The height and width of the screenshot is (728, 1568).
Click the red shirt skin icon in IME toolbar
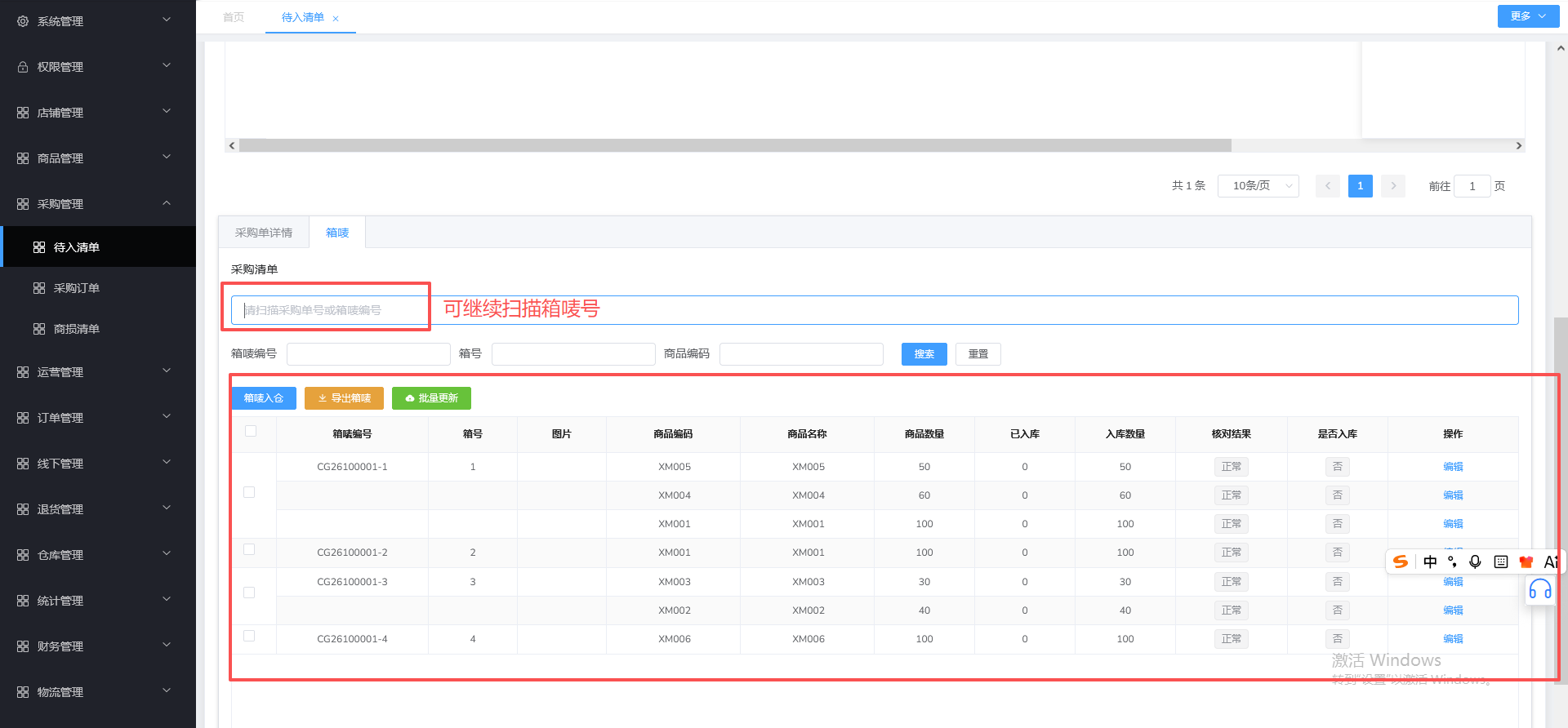point(1526,562)
